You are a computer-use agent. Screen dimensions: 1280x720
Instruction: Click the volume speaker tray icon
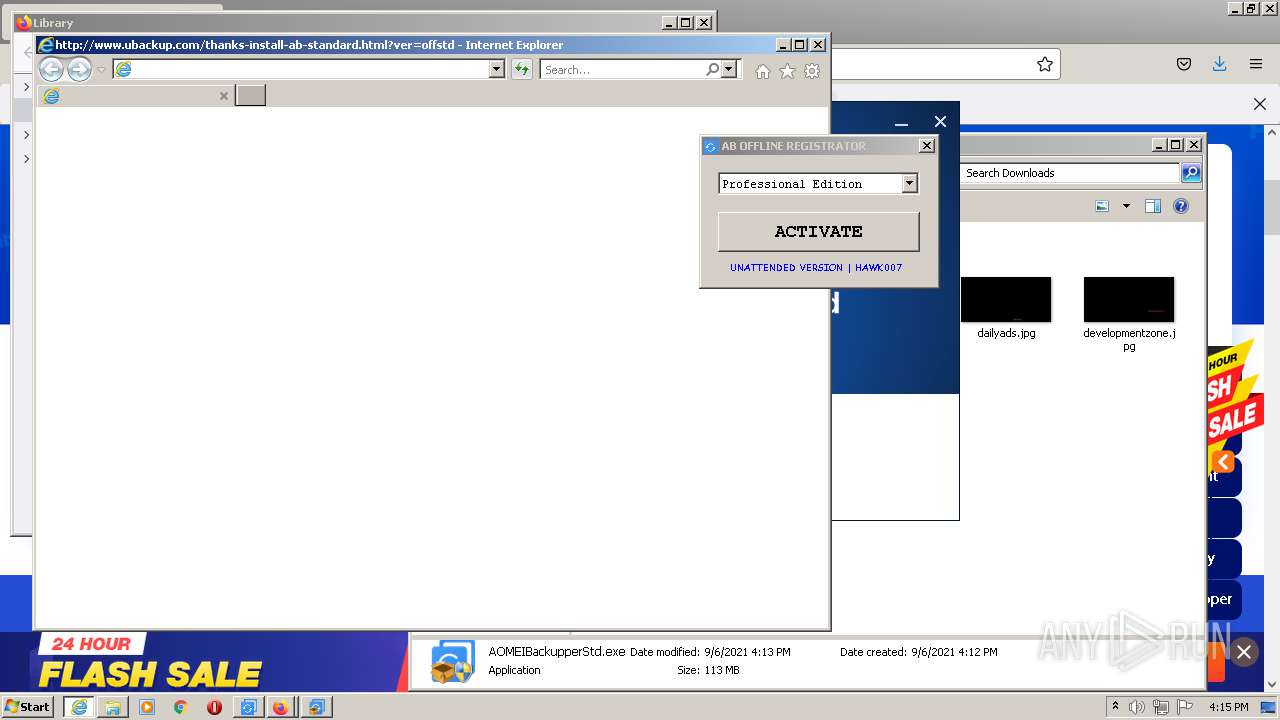pos(1137,707)
